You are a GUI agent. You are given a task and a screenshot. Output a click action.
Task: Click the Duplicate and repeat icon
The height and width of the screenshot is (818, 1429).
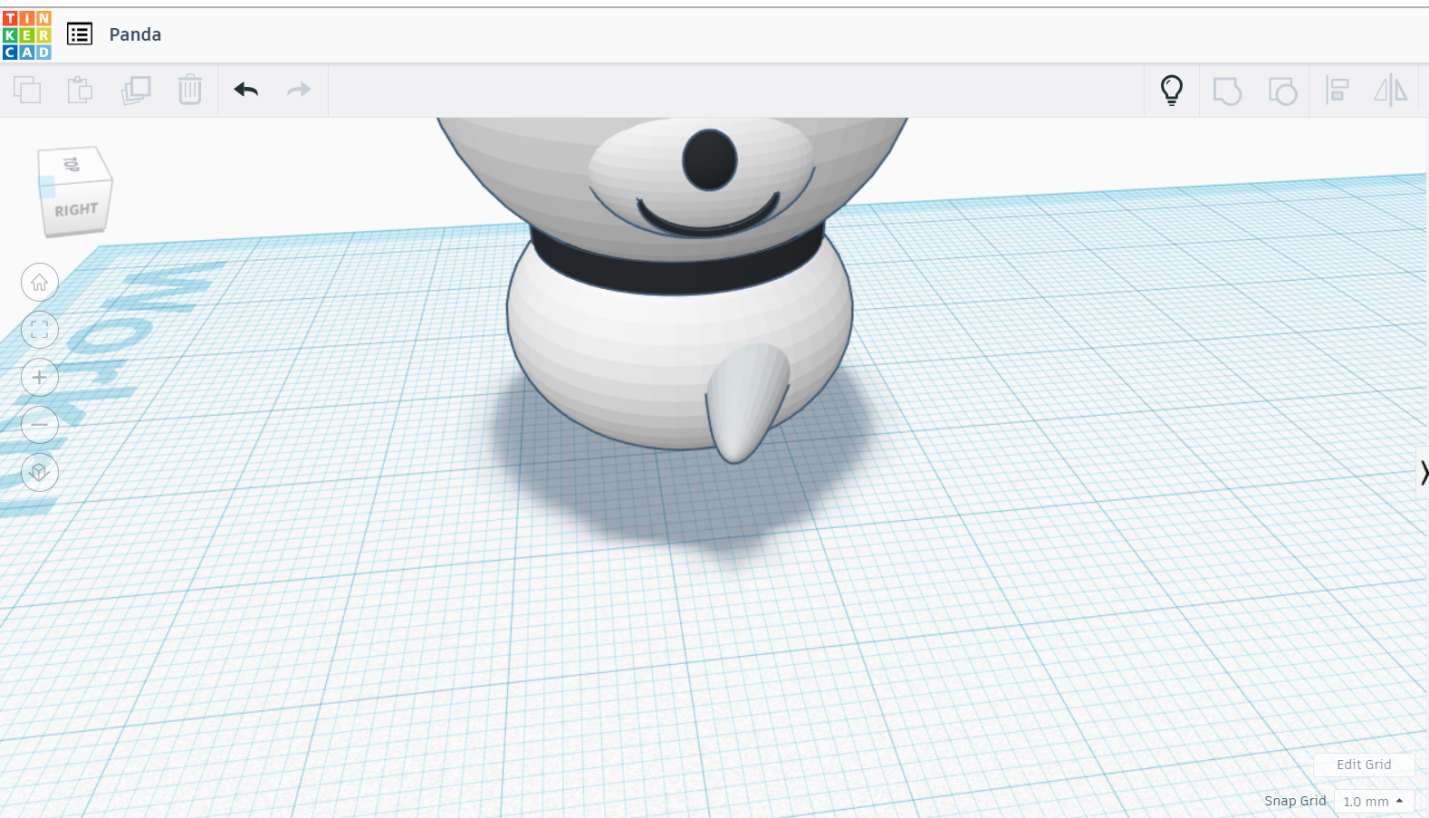coord(135,90)
